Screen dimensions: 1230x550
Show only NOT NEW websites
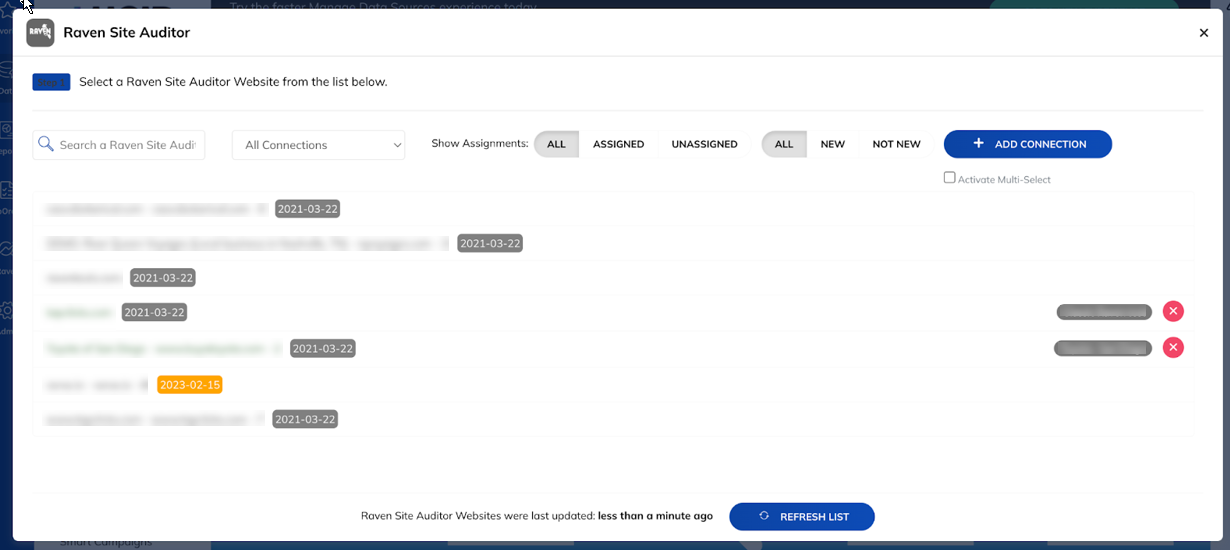click(896, 144)
